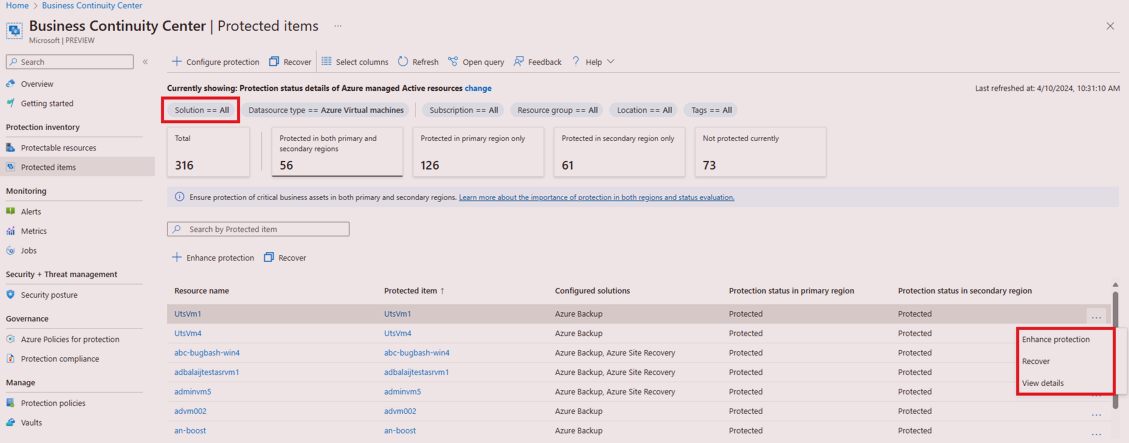Navigate to Vaults
The image size is (1129, 443).
click(x=33, y=422)
